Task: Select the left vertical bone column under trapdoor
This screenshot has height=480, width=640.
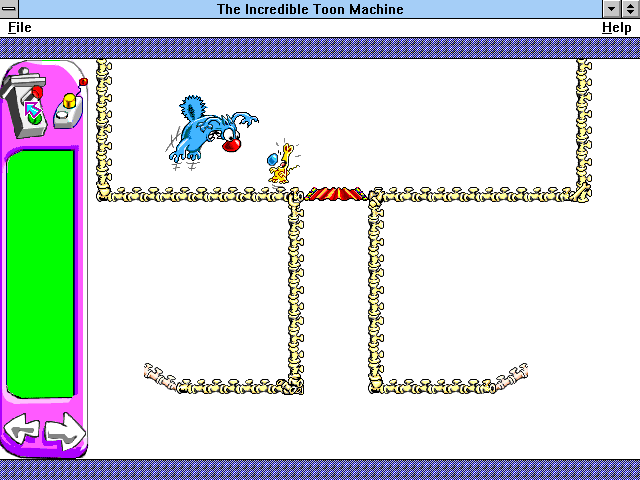Action: coord(296,292)
